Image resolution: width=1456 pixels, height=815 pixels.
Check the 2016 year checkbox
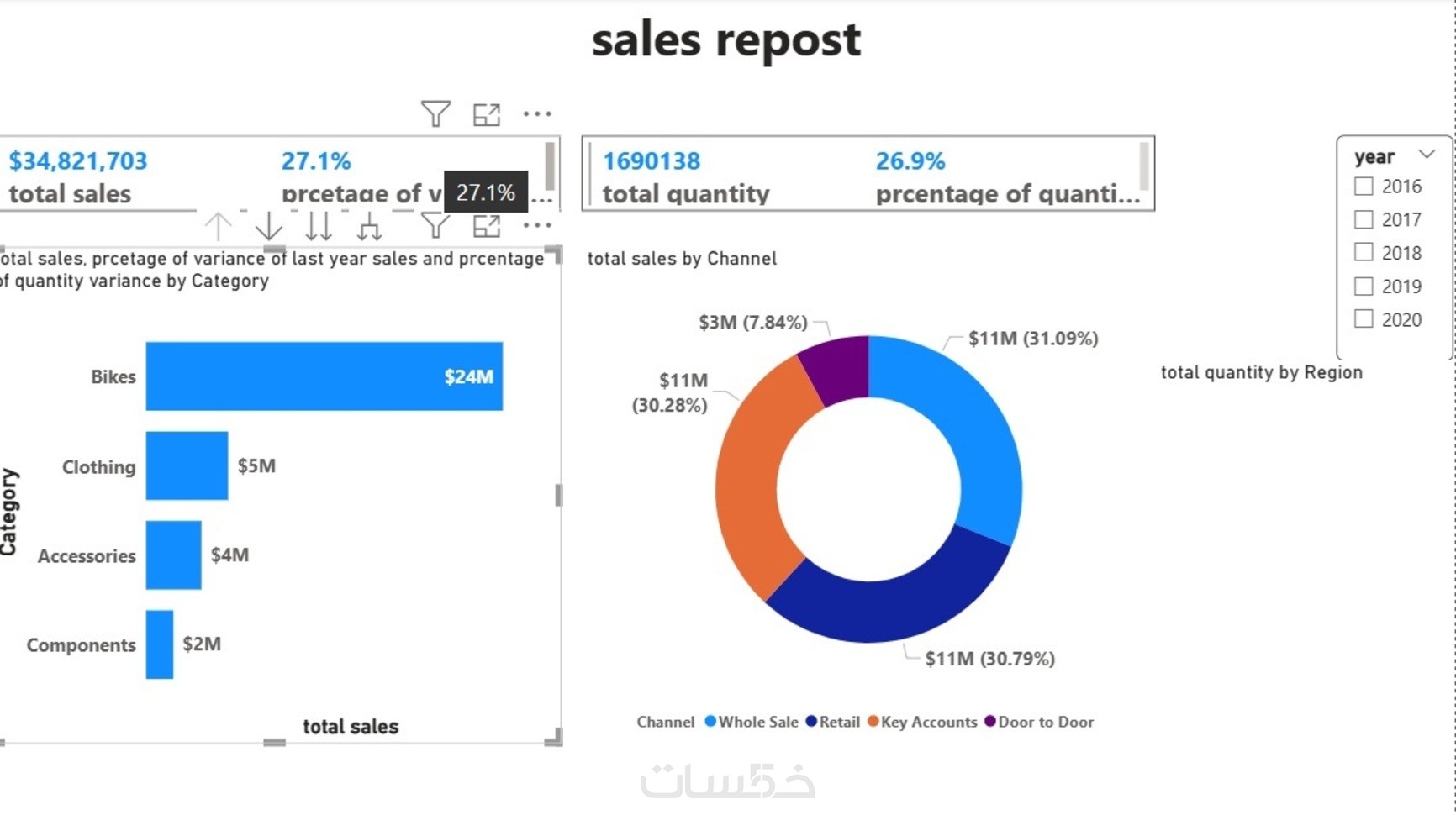coord(1364,187)
